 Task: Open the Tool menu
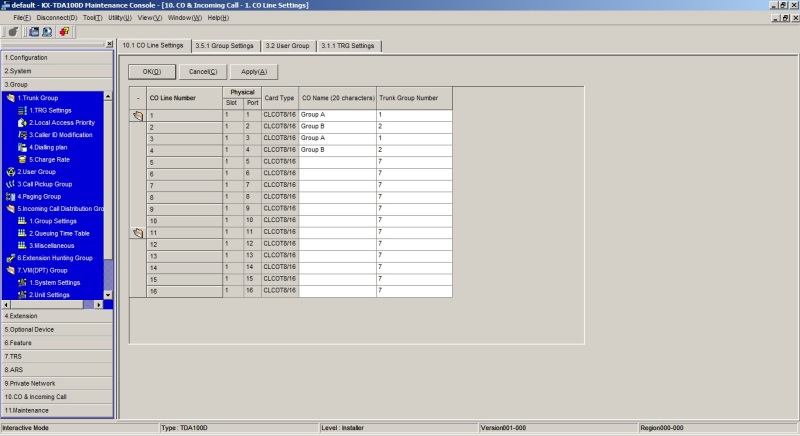tap(92, 18)
